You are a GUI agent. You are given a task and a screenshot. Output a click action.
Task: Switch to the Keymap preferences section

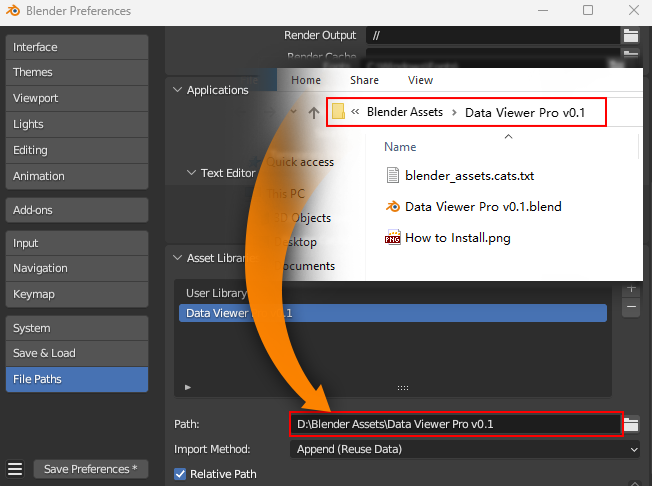click(x=77, y=294)
